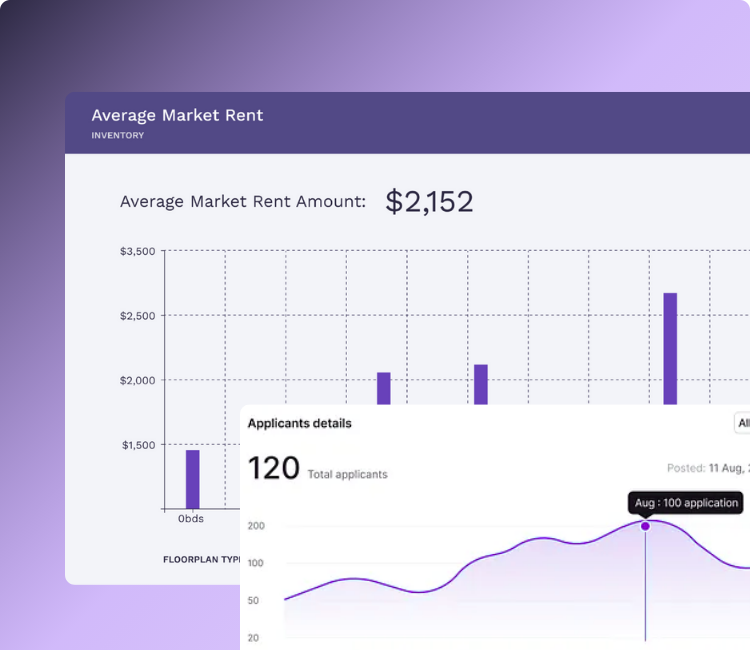This screenshot has width=750, height=650.
Task: Click the Average Market Rent Amount label
Action: point(242,202)
